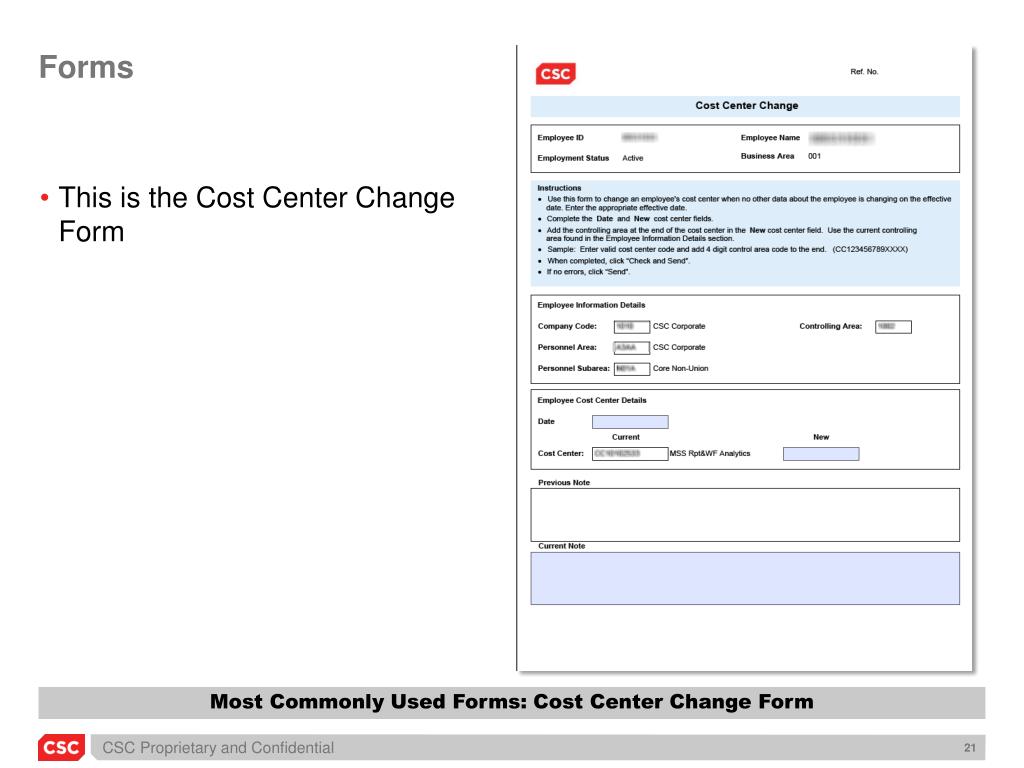Click the Controlling Area field

point(893,327)
